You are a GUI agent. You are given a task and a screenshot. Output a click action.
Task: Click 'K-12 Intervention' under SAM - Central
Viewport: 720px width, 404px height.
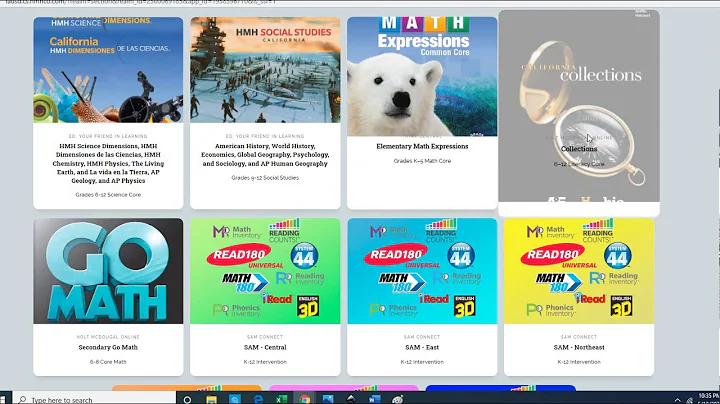coord(265,362)
